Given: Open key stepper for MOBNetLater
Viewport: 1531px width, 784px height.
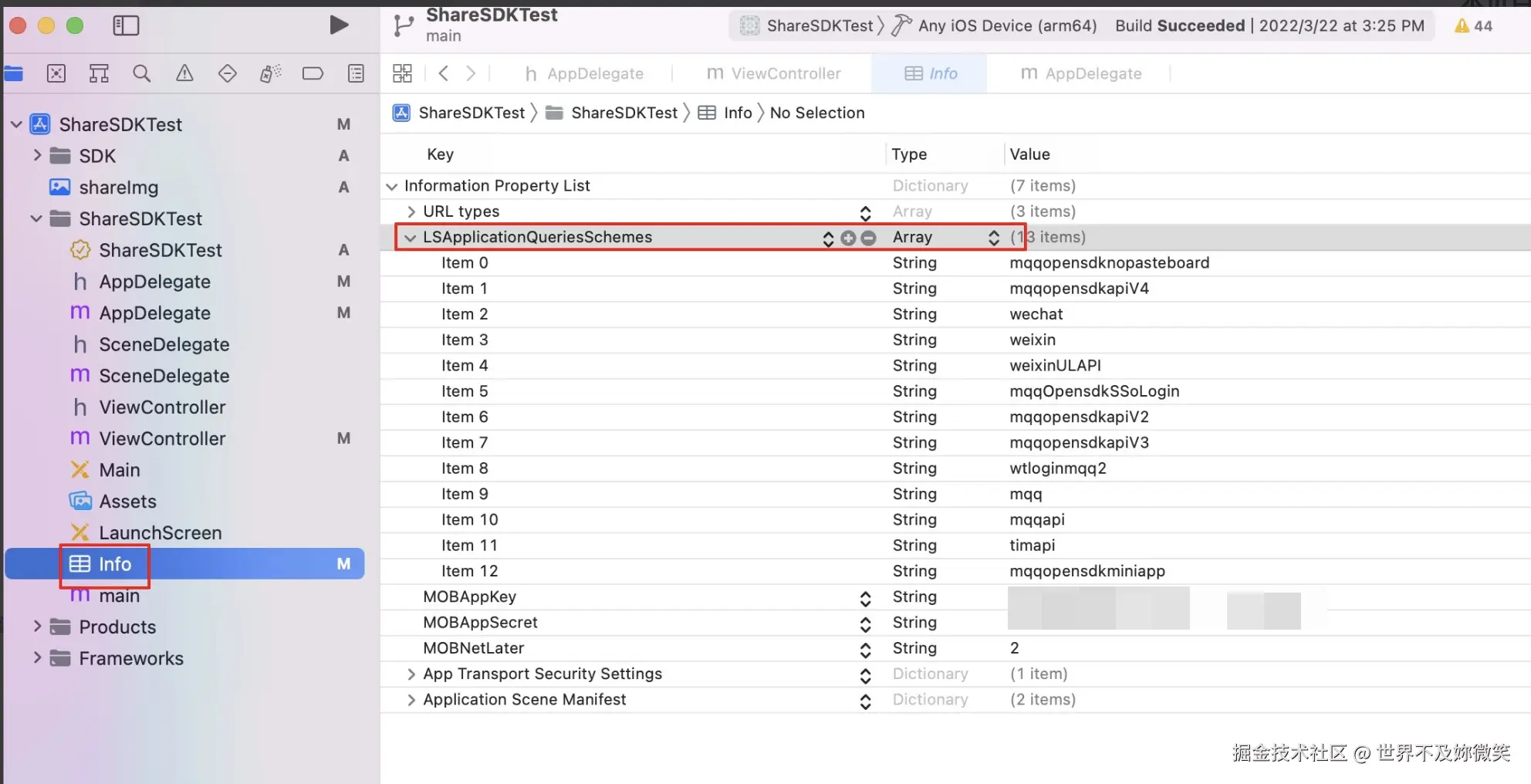Looking at the screenshot, I should (866, 649).
